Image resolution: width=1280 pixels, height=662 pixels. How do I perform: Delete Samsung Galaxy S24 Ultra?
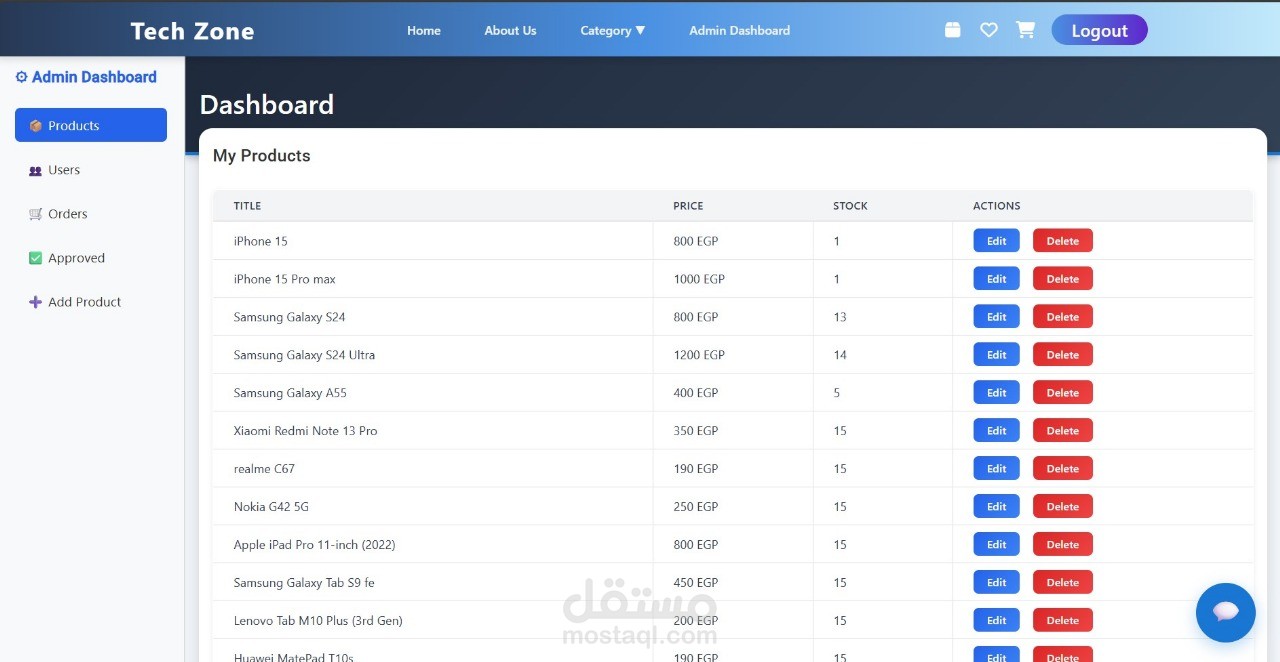(1062, 355)
